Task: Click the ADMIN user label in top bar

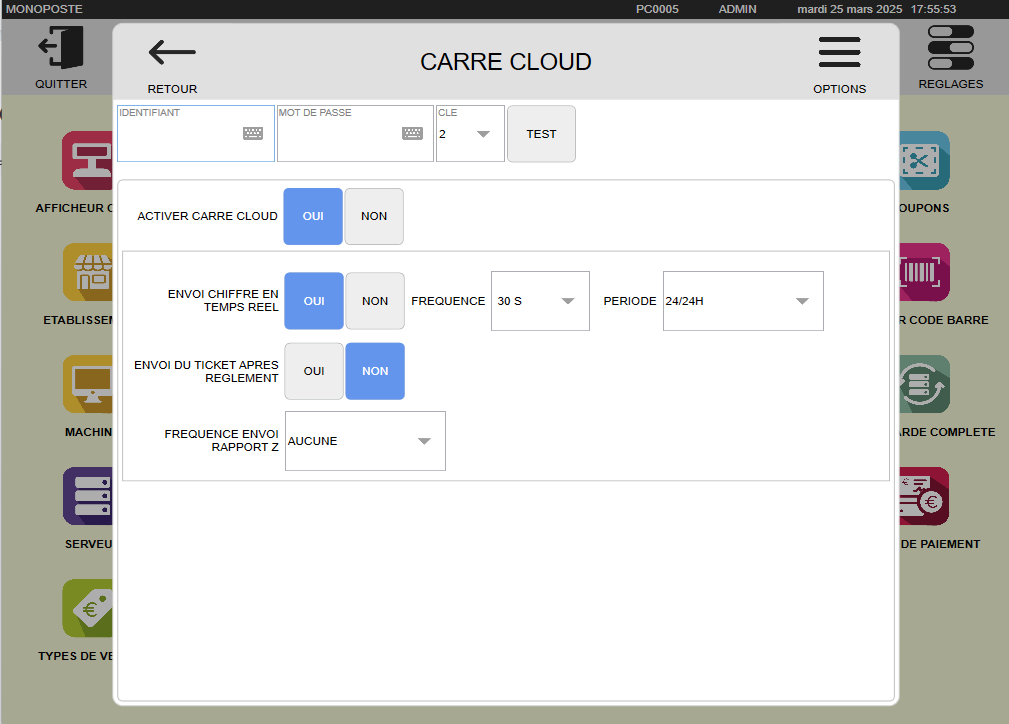Action: click(x=737, y=9)
